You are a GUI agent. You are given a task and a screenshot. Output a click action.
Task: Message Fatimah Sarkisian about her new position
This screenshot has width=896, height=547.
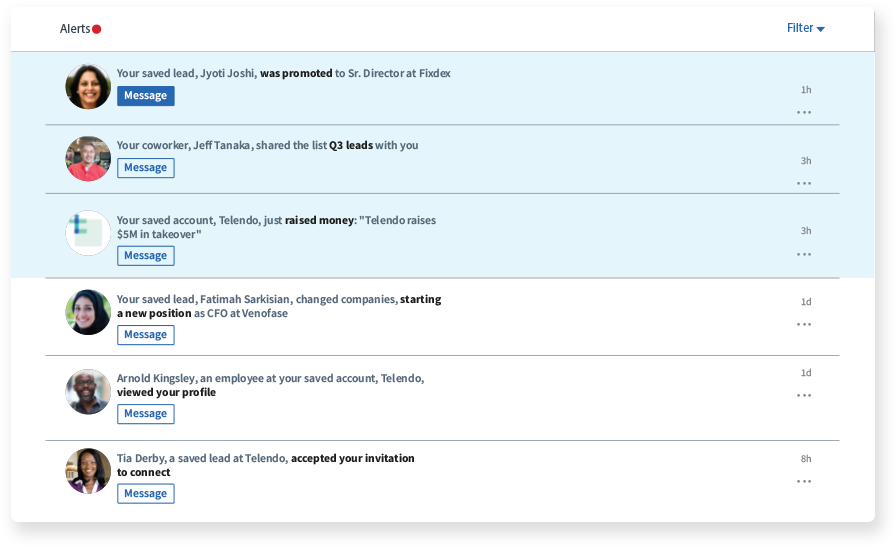point(146,334)
